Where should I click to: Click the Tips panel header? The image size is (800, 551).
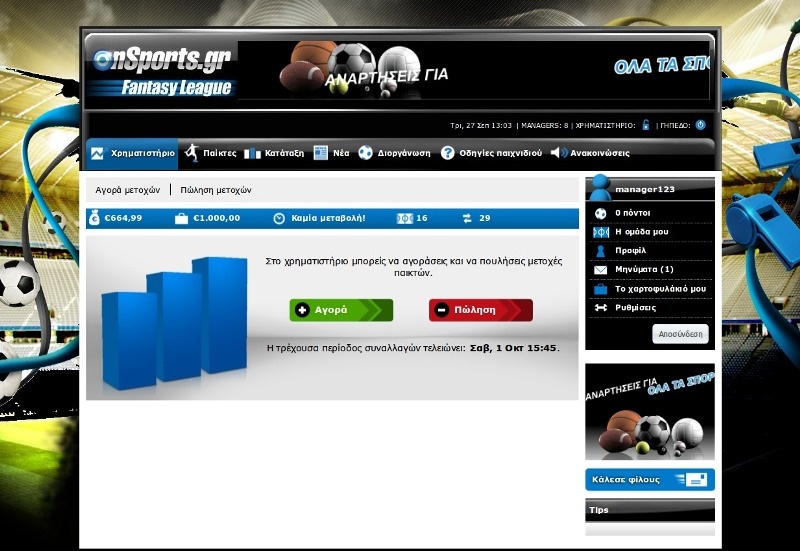point(650,510)
